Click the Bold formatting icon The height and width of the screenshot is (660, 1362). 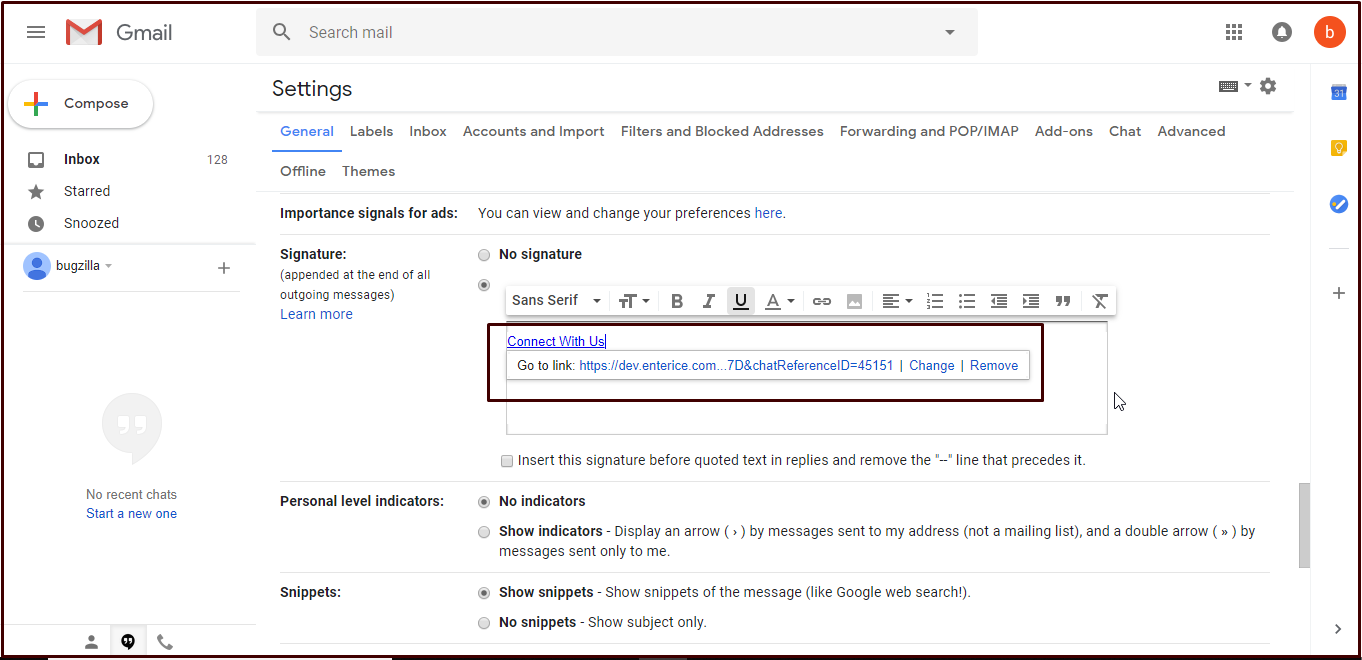click(677, 301)
